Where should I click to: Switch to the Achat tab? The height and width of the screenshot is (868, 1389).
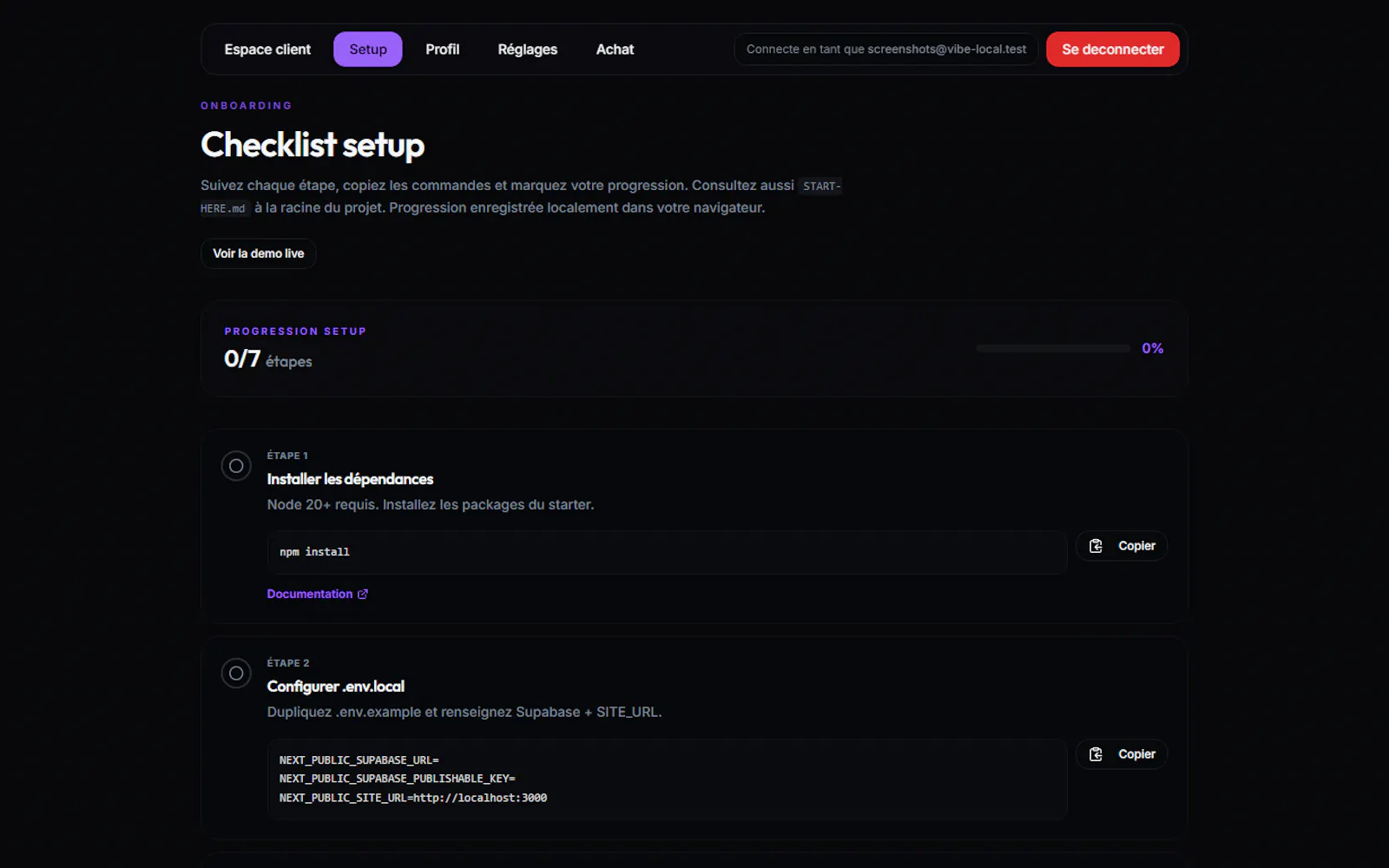(615, 49)
